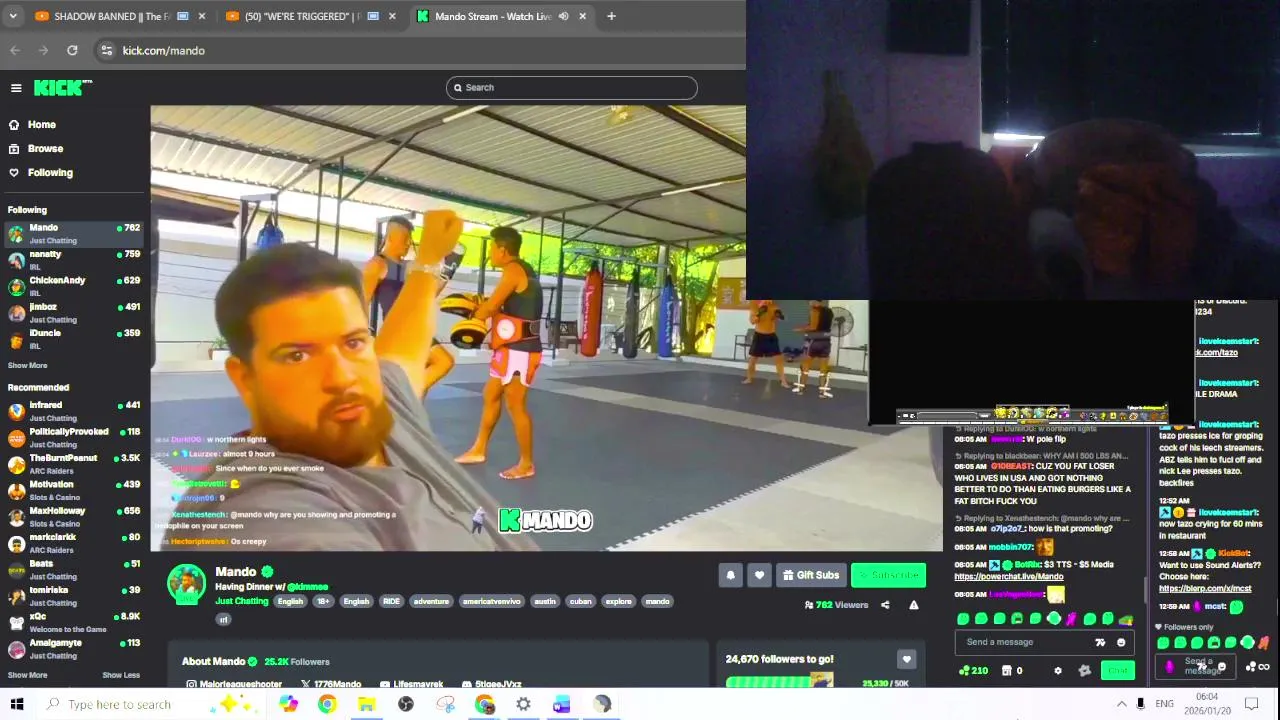This screenshot has width=1280, height=720.
Task: Click the @kimmee mention in the stream title
Action: click(x=308, y=587)
